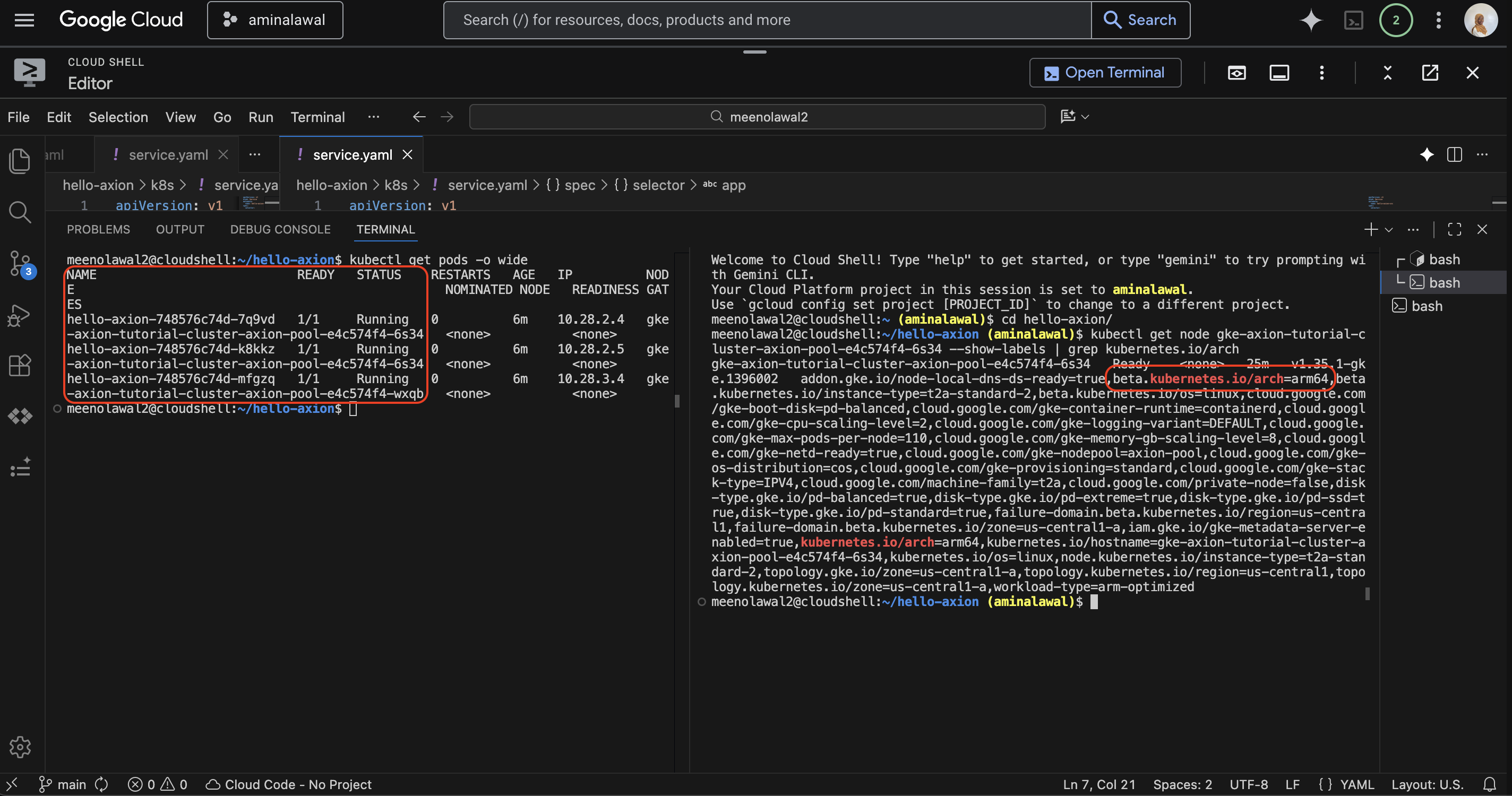1512x796 pixels.
Task: Click errors and warnings count in status bar
Action: (157, 784)
